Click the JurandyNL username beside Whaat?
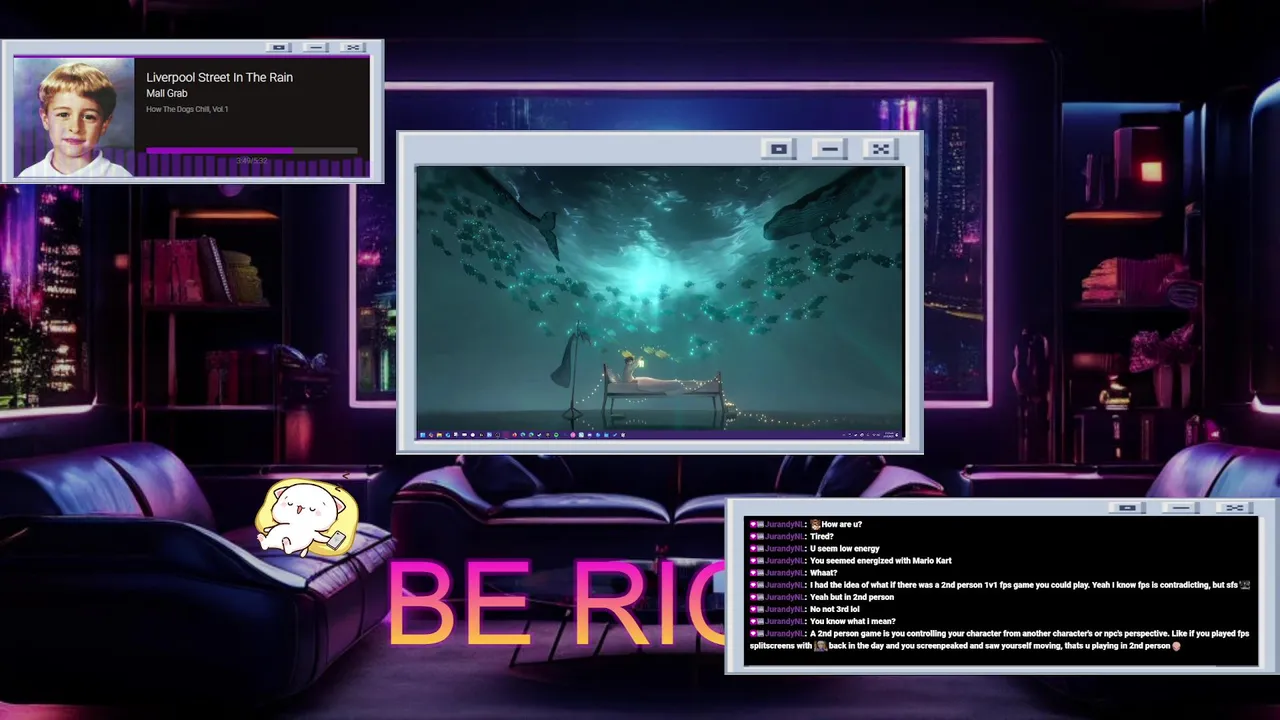The width and height of the screenshot is (1280, 720). (785, 573)
